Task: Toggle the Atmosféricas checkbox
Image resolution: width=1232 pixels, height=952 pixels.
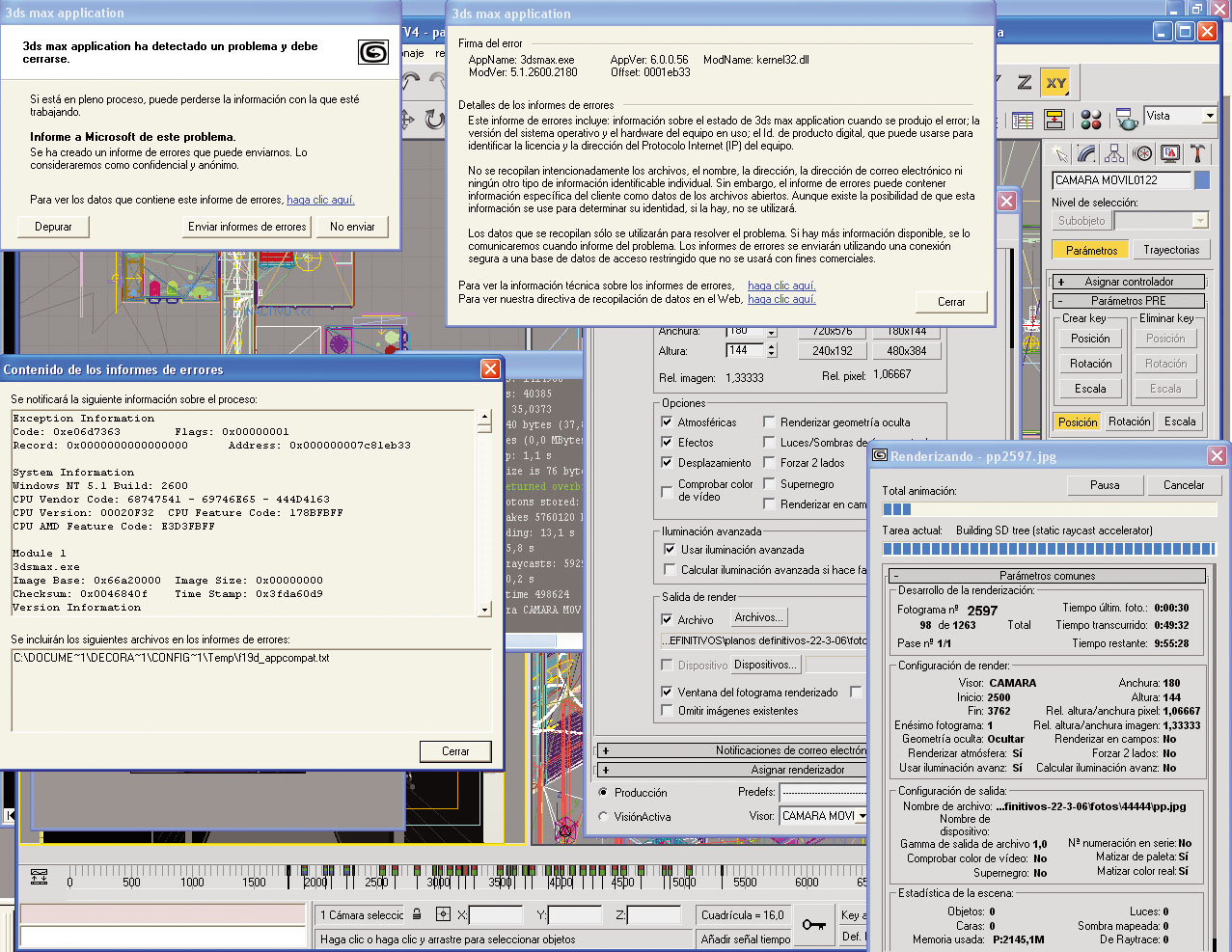Action: click(x=667, y=422)
